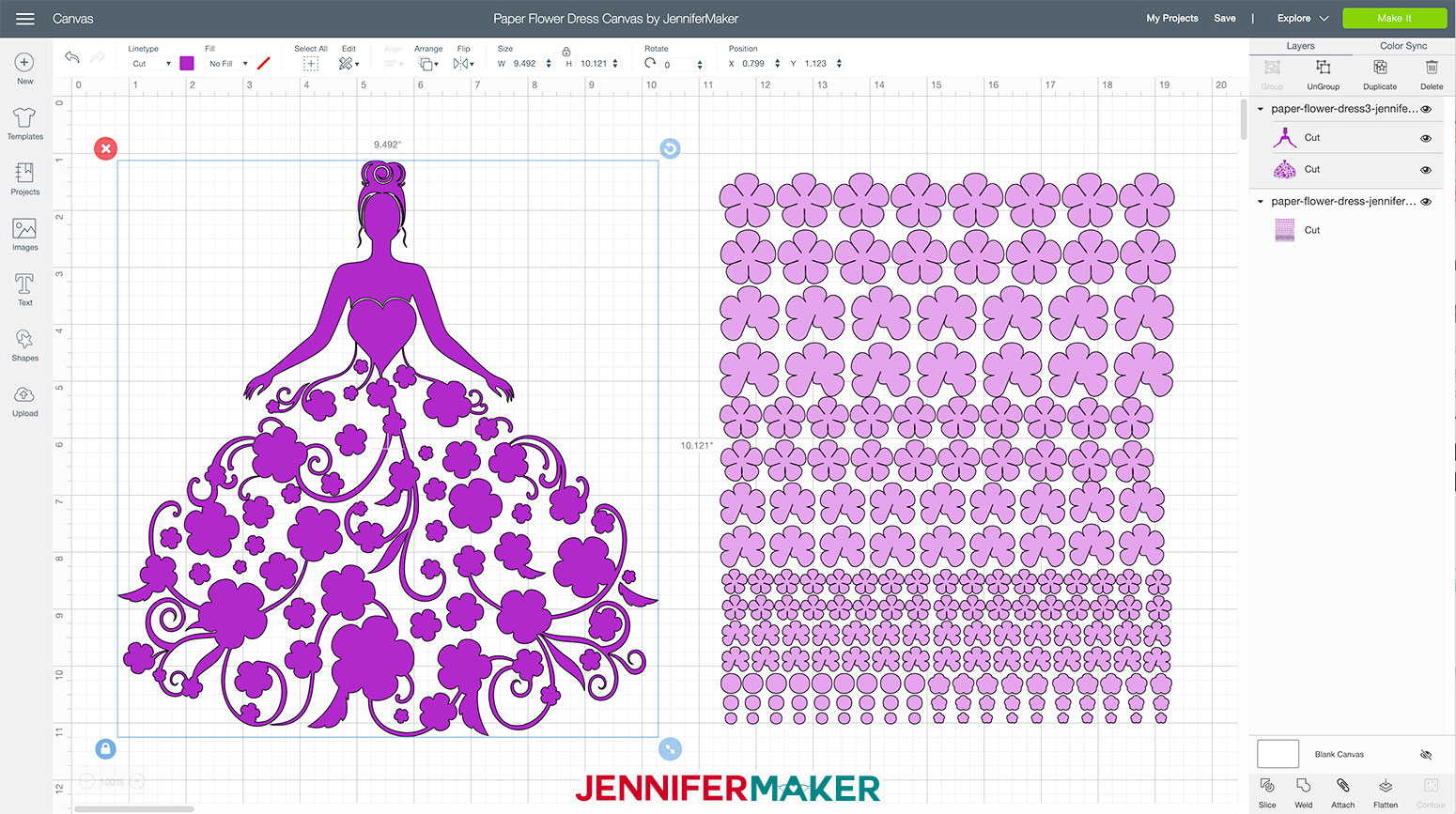Select the flower petals sheet on canvas
The width and height of the screenshot is (1456, 814).
(x=947, y=448)
